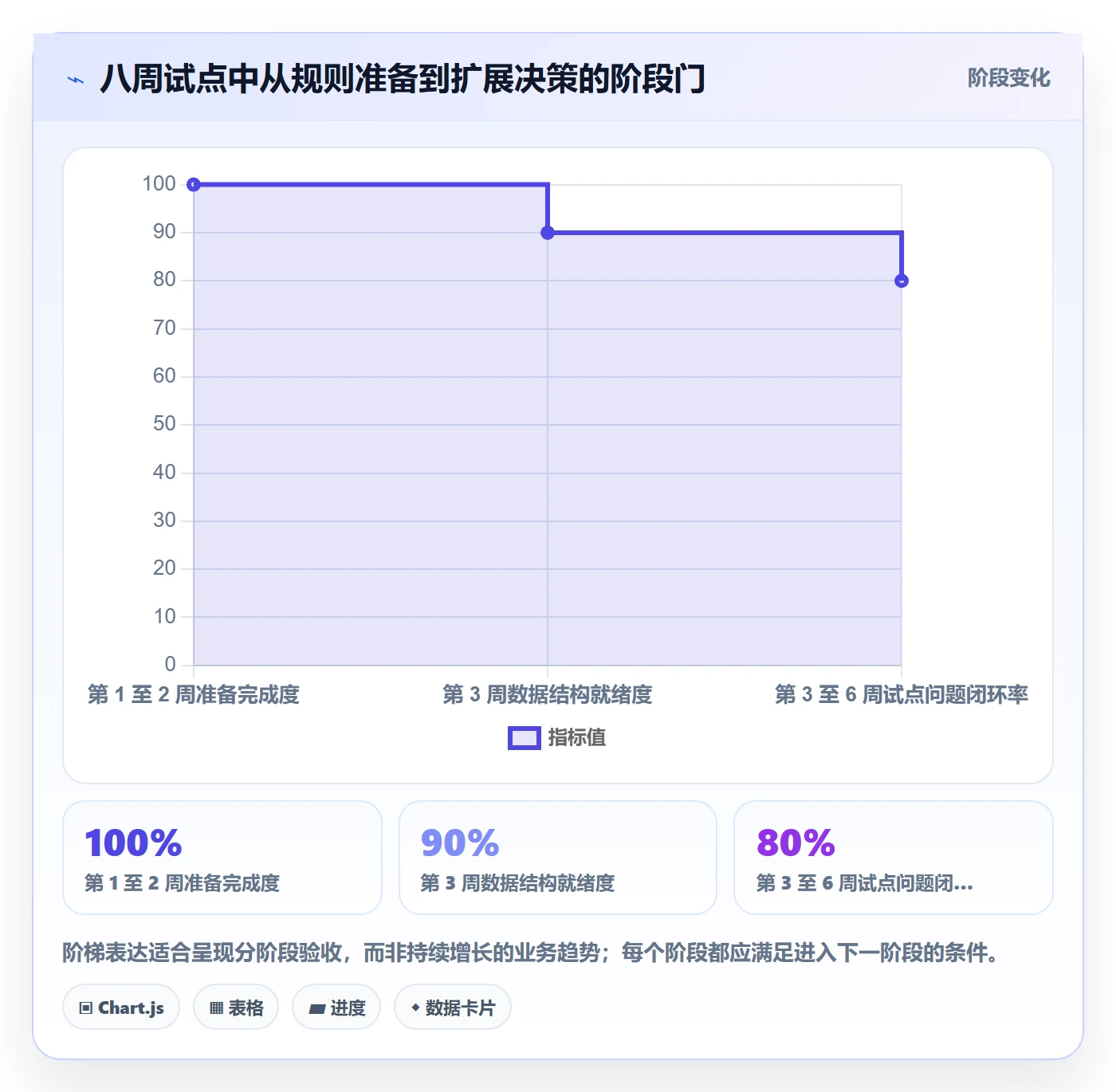Click the icon in the Chart.js tag
1116x1092 pixels.
click(86, 1008)
